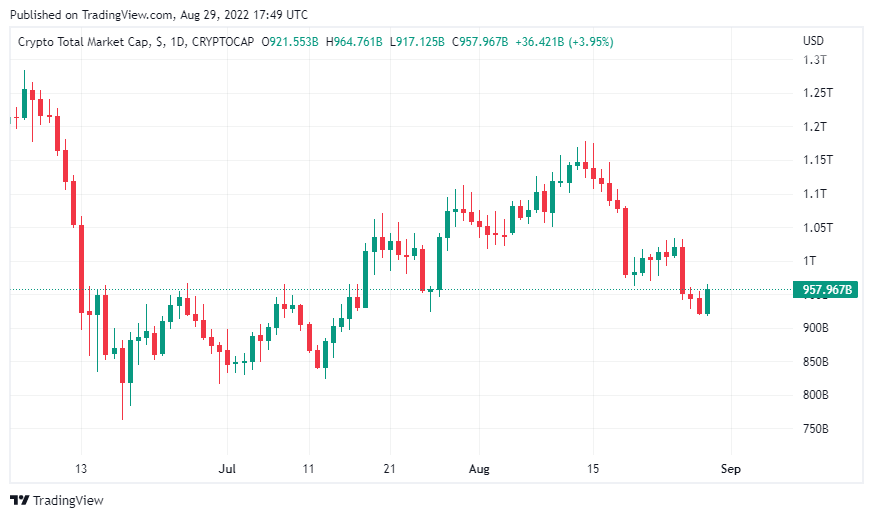Click the Sep date marker
The image size is (873, 518).
click(731, 469)
